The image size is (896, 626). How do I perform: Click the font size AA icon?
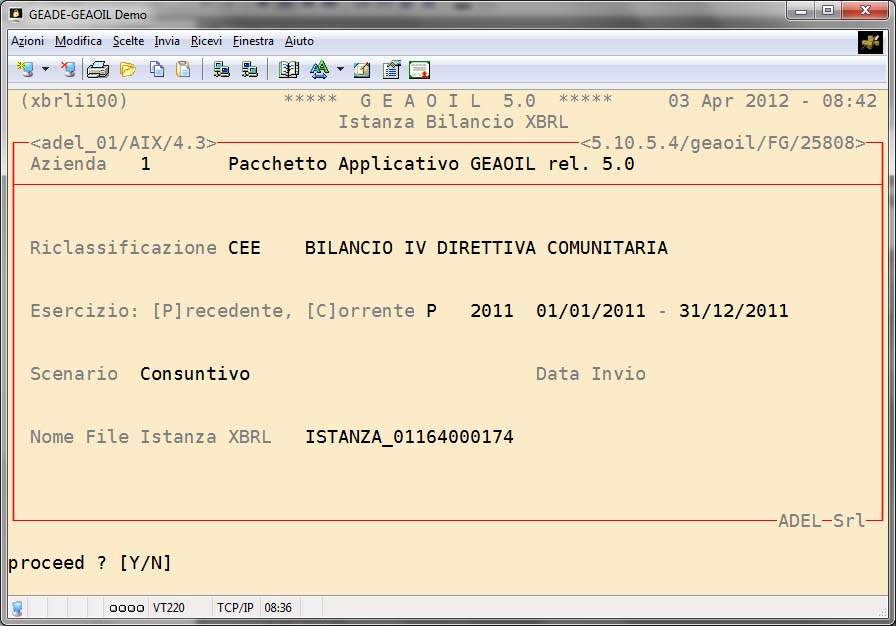point(319,70)
